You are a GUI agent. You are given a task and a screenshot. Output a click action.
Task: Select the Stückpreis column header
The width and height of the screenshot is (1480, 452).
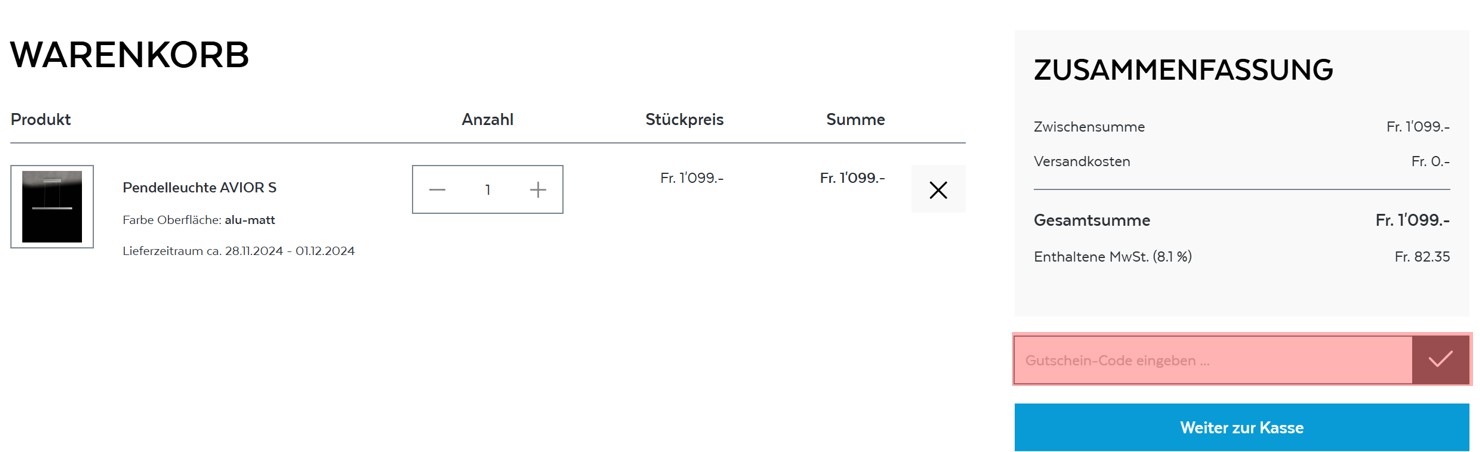pos(684,120)
